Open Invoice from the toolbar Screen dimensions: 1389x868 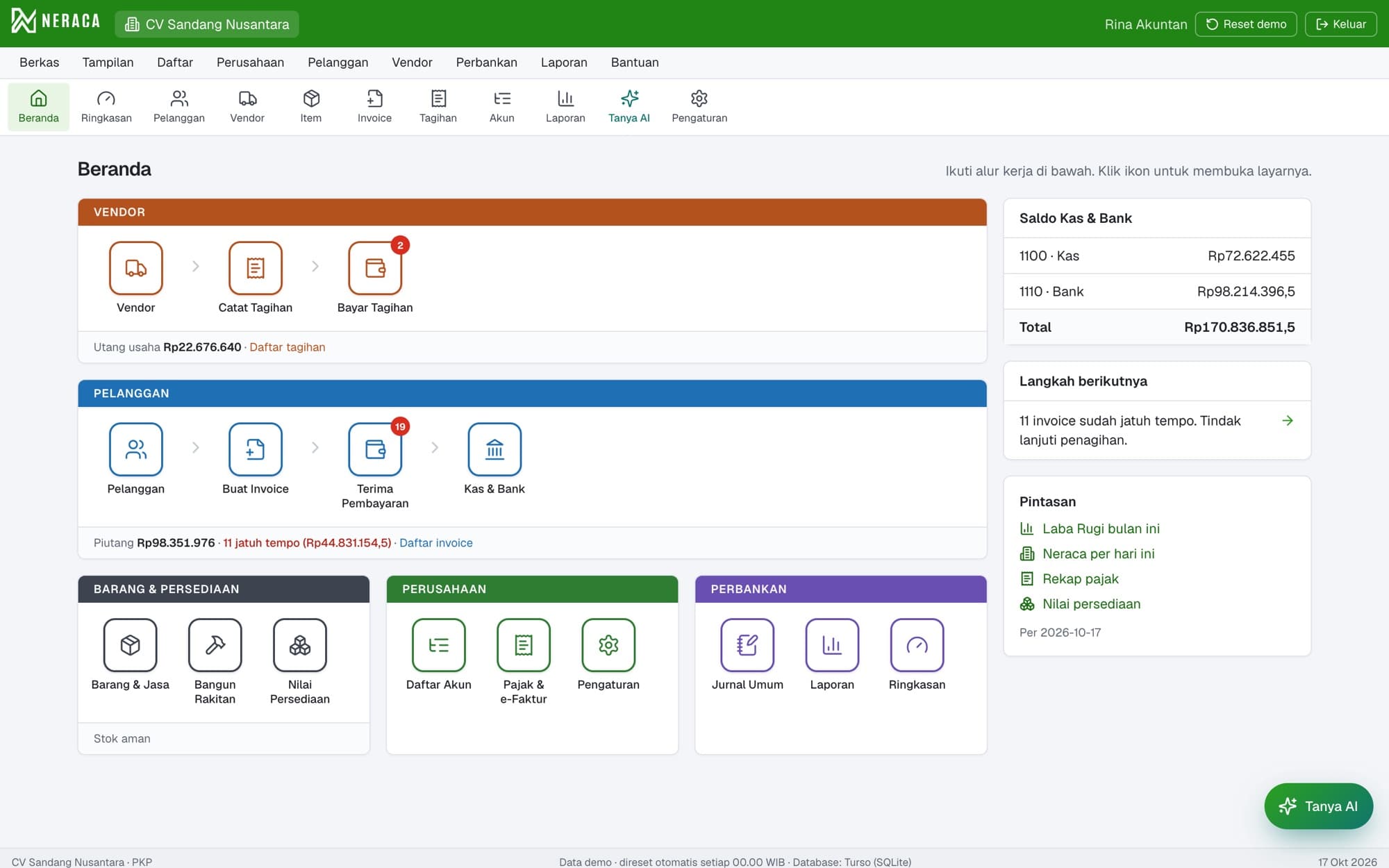374,107
